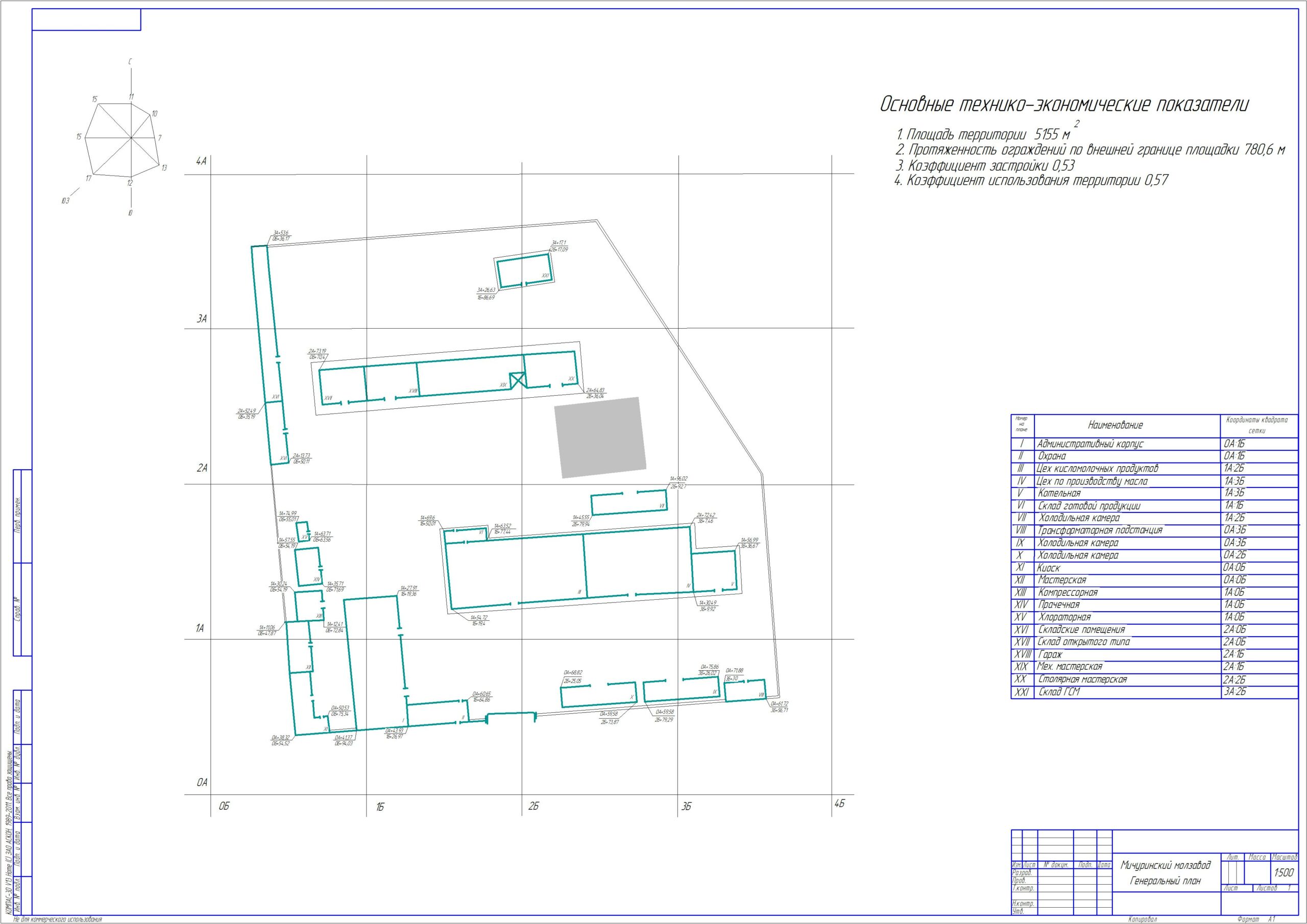Click building label 'XXI' on the plan
This screenshot has height=924, width=1307.
pos(545,276)
